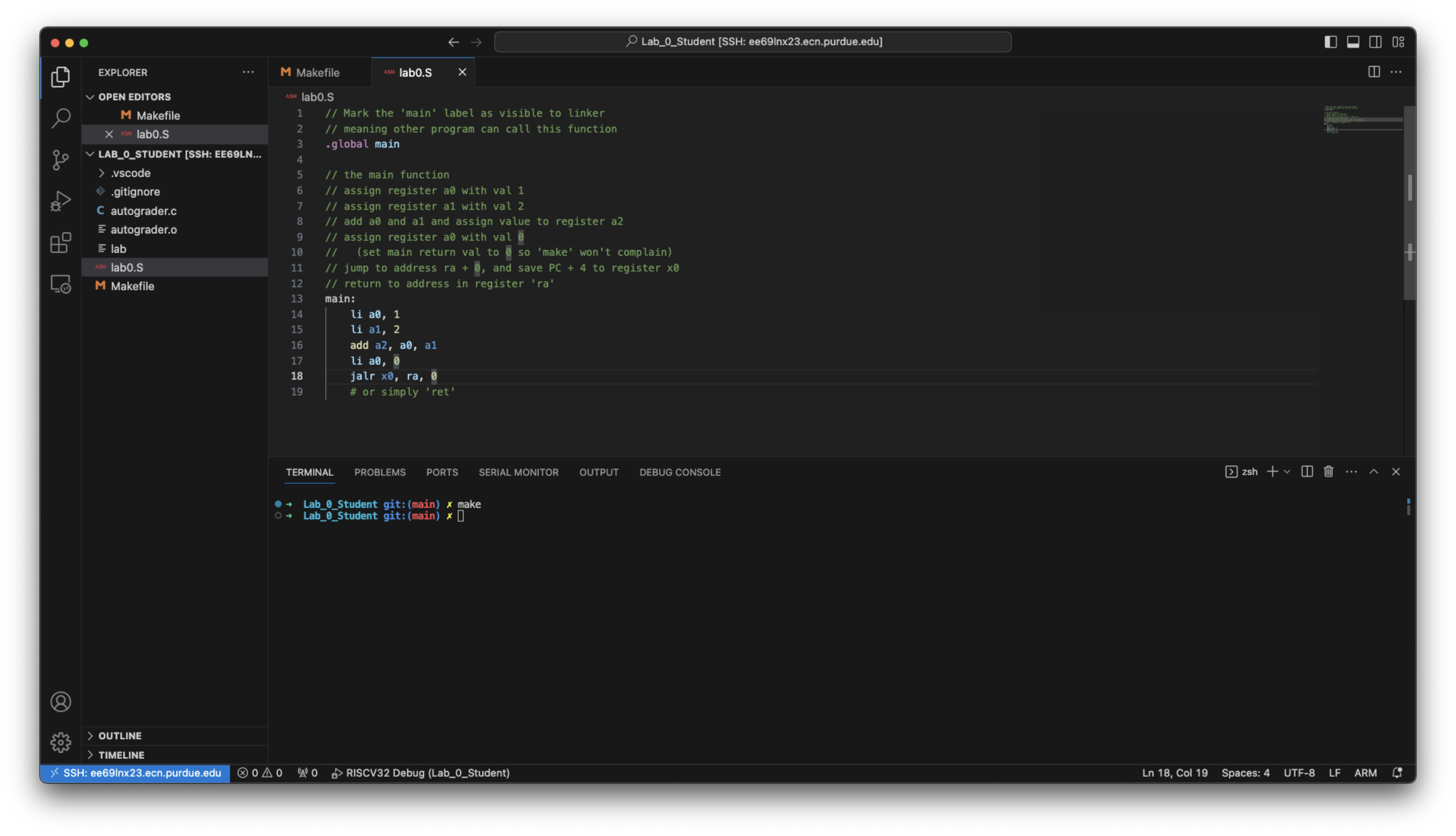The image size is (1456, 836).
Task: Change file encoding UTF-8
Action: (x=1299, y=773)
